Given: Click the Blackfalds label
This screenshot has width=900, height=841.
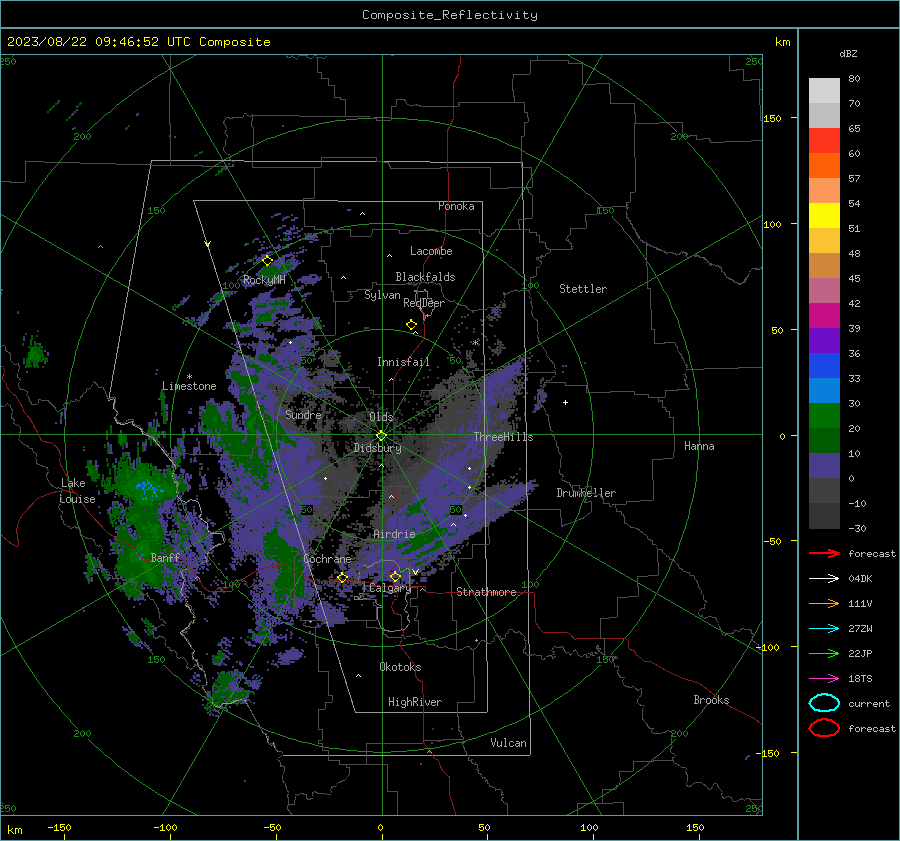Looking at the screenshot, I should [x=425, y=277].
